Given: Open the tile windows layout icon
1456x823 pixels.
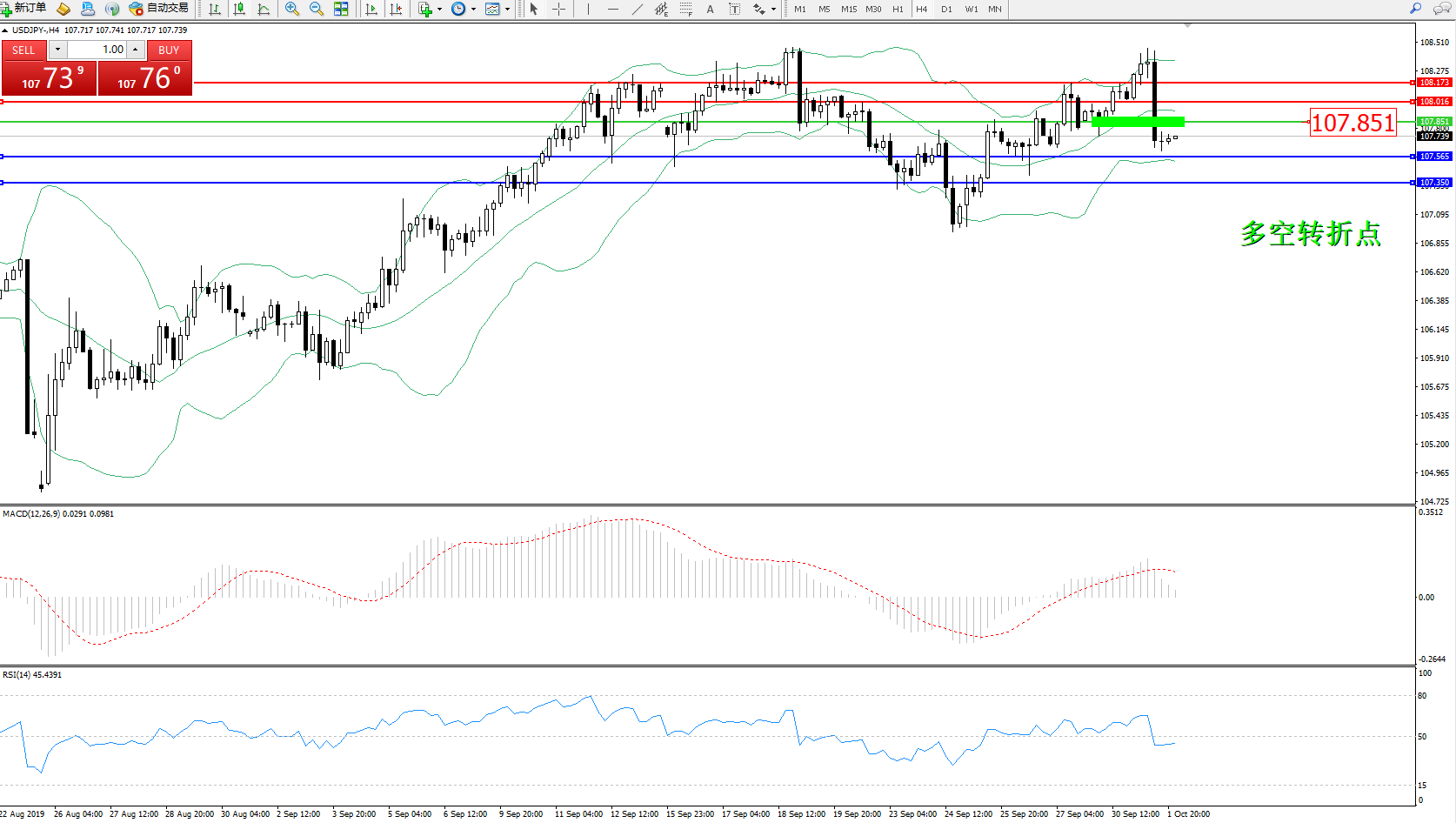Looking at the screenshot, I should (x=341, y=9).
